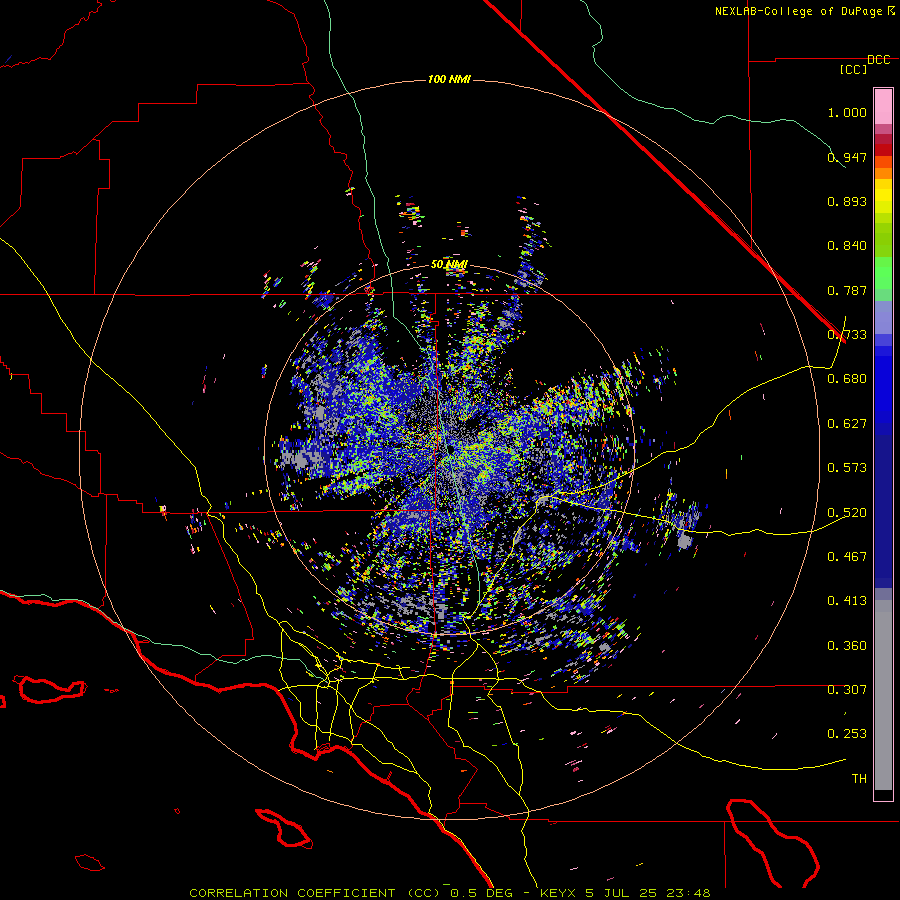The height and width of the screenshot is (900, 900).
Task: Click the 0.5 DEG elevation text
Action: pyautogui.click(x=482, y=893)
